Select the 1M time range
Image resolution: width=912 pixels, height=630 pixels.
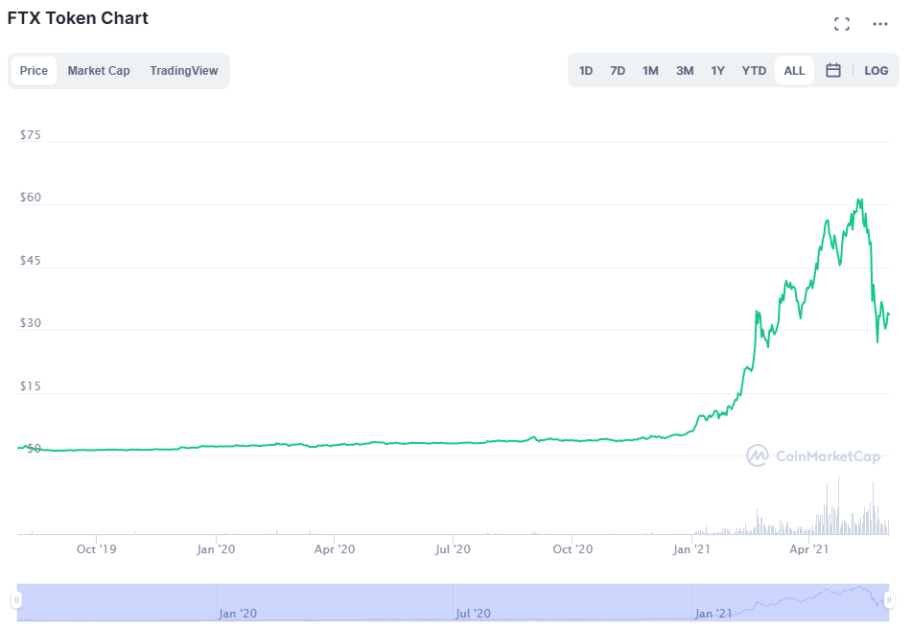(650, 71)
